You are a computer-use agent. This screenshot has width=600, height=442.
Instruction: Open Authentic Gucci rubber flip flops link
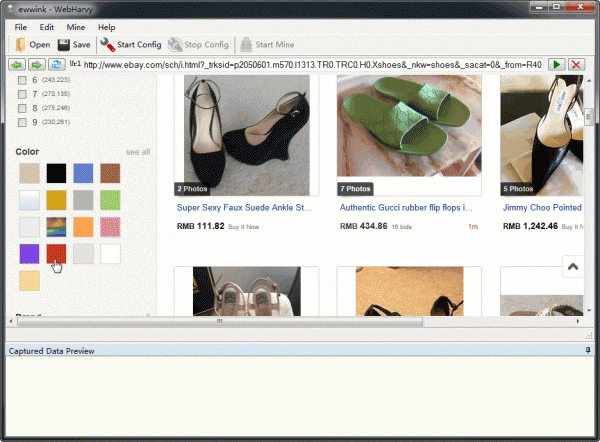click(406, 207)
